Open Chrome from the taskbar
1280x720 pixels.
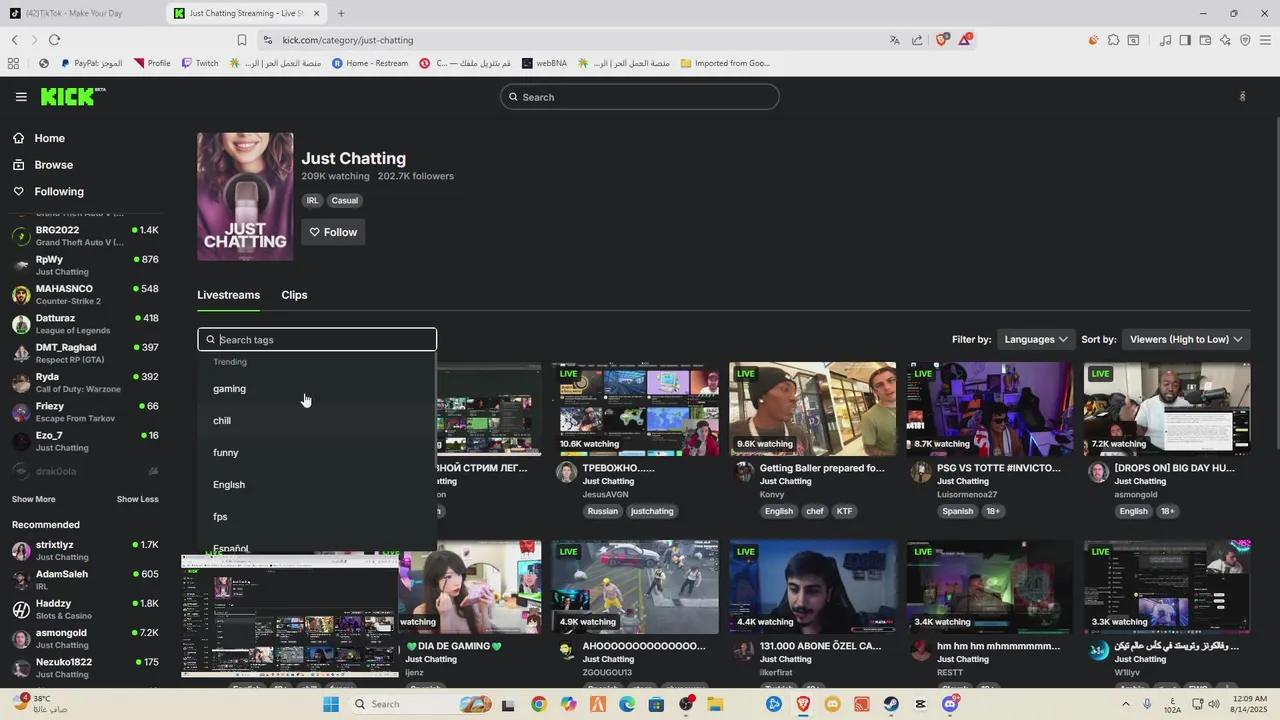(x=539, y=704)
